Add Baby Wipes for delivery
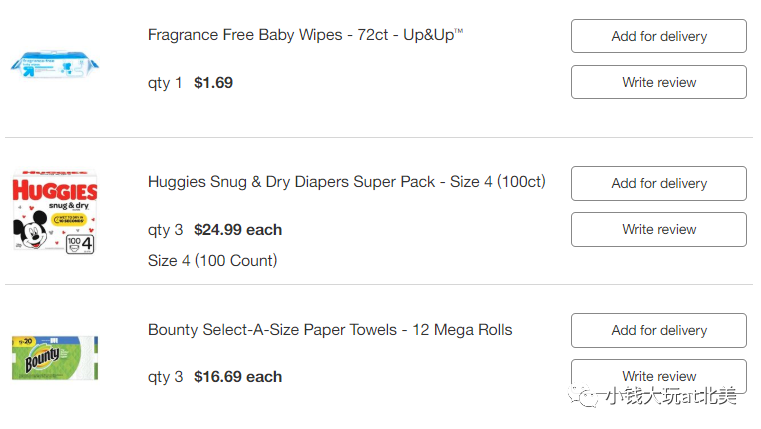This screenshot has width=761, height=429. [x=658, y=36]
